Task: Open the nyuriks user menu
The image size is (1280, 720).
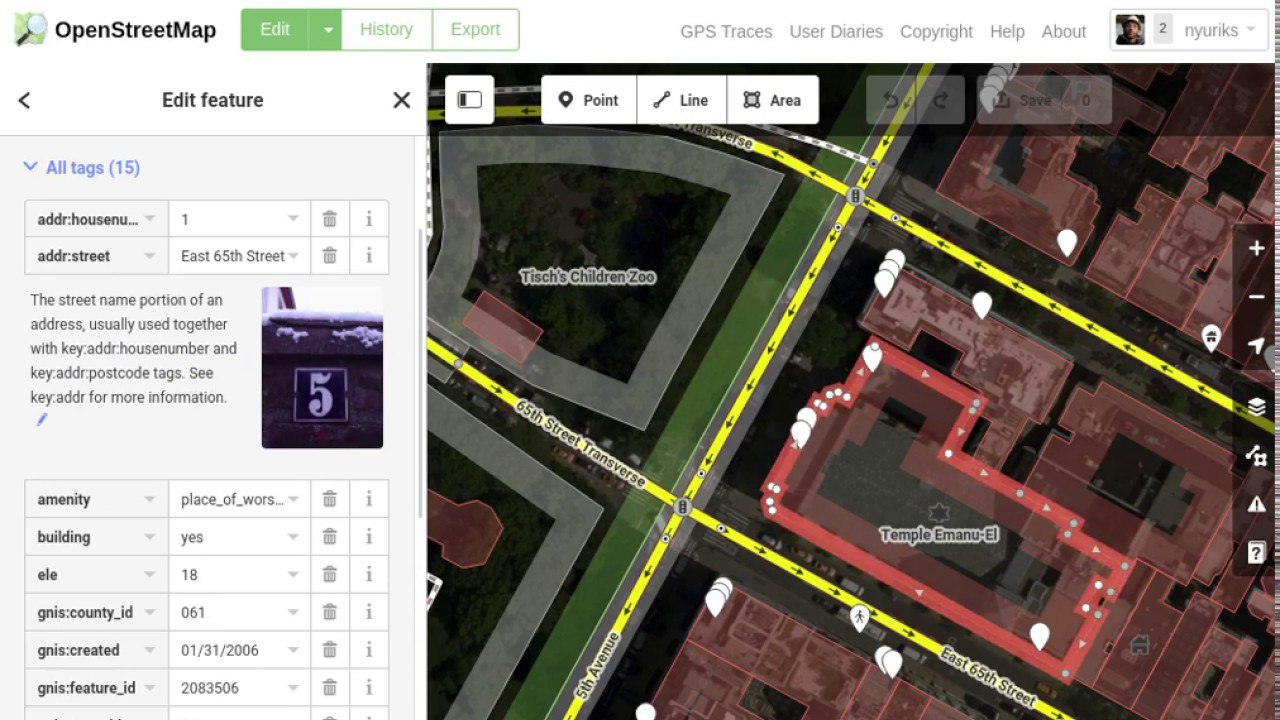Action: (x=1188, y=30)
